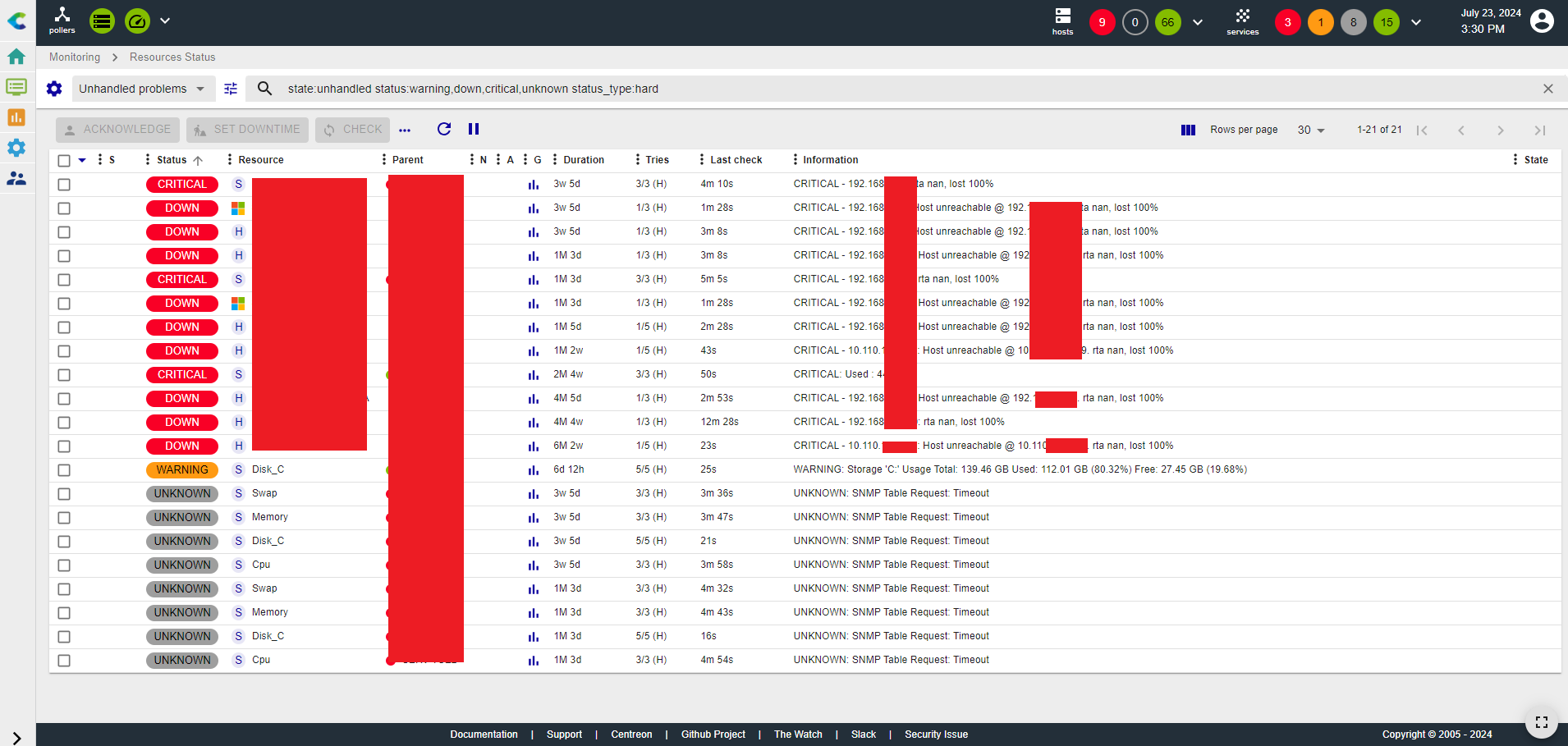Open the Home sidebar icon
This screenshot has width=1568, height=746.
pyautogui.click(x=16, y=57)
